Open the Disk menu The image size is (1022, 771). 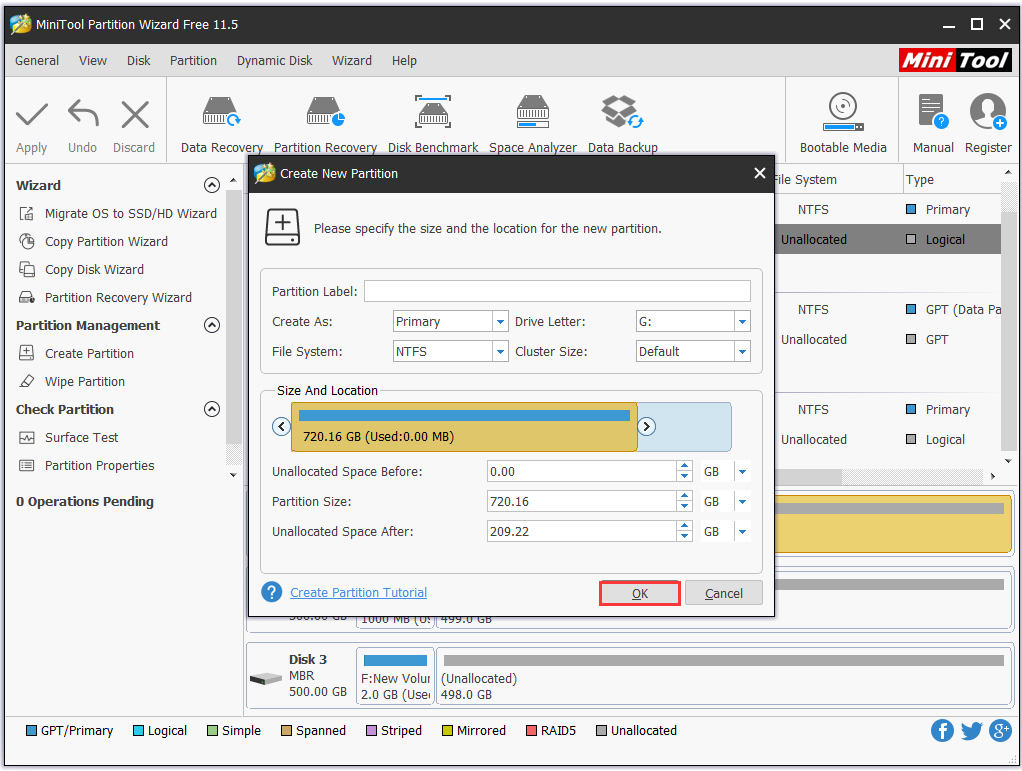[138, 61]
